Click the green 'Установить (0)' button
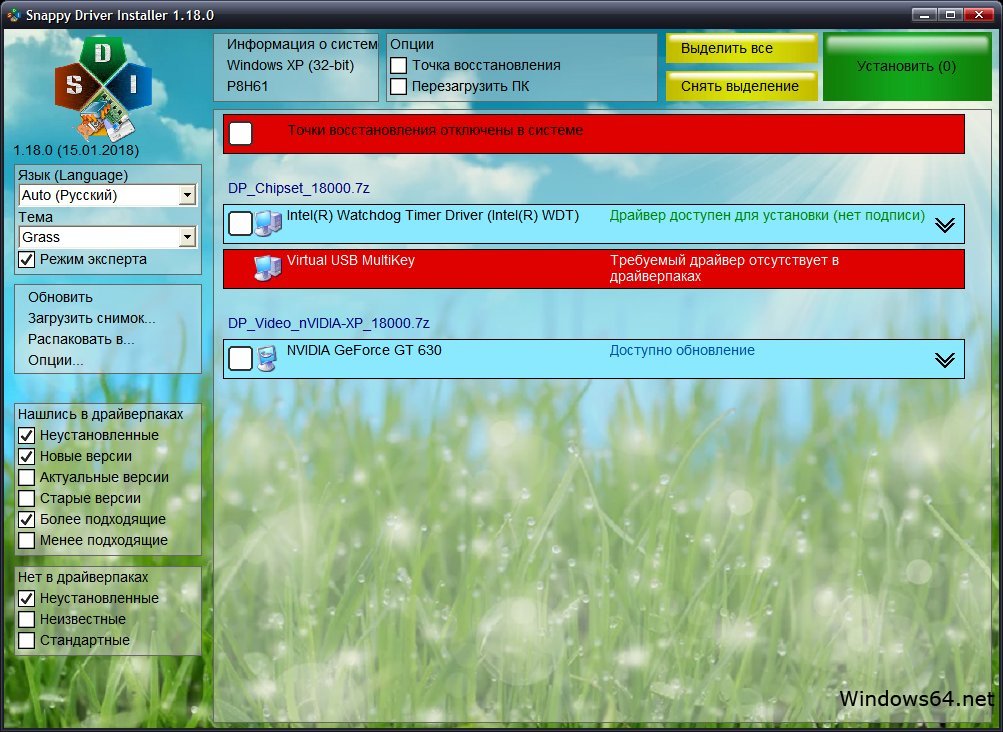1003x732 pixels. tap(906, 67)
